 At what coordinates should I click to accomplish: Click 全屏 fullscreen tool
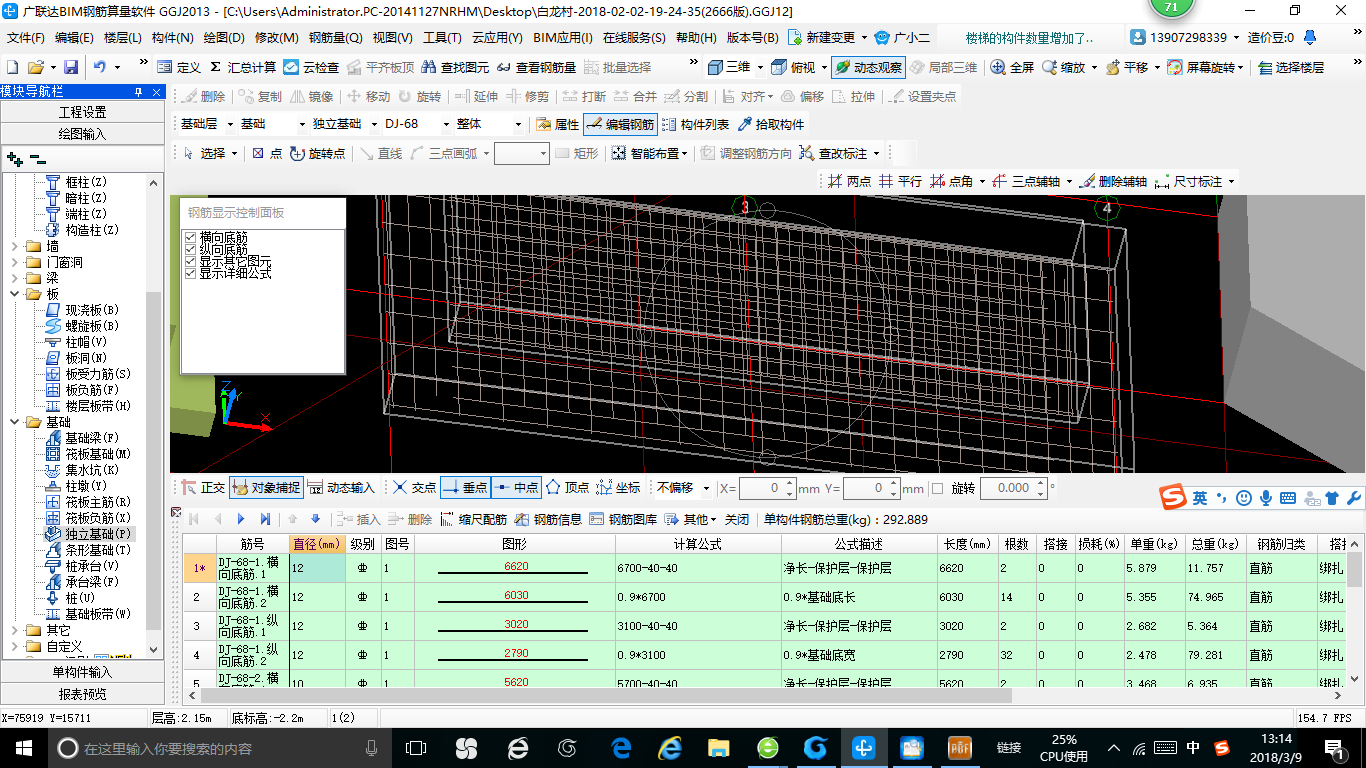(1012, 67)
